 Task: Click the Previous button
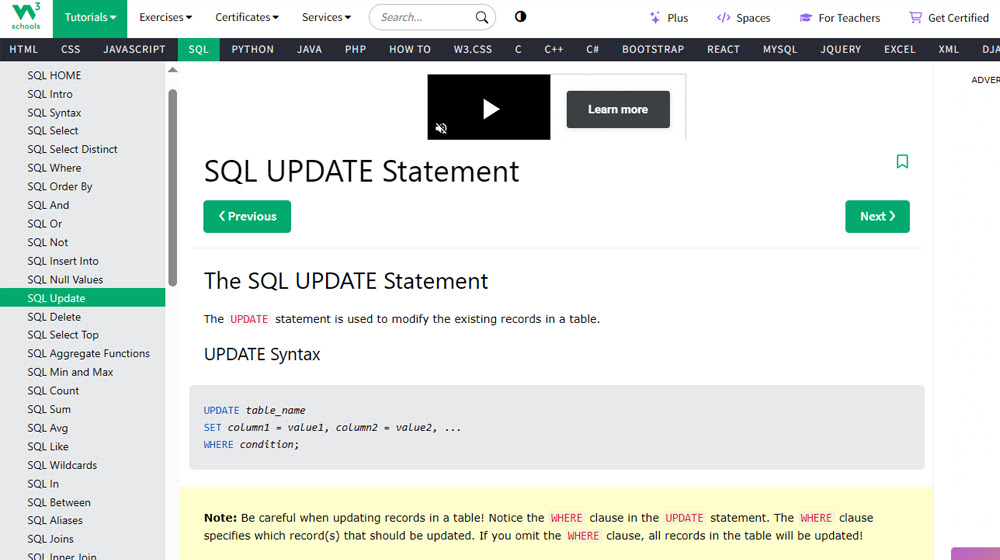(x=247, y=216)
